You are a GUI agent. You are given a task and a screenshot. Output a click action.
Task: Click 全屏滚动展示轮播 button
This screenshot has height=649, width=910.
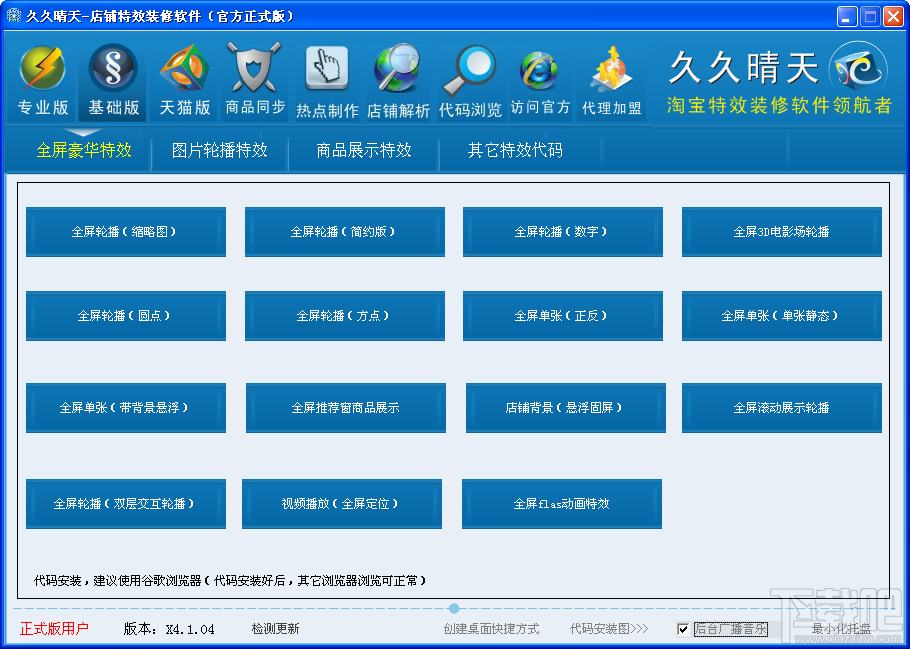782,408
